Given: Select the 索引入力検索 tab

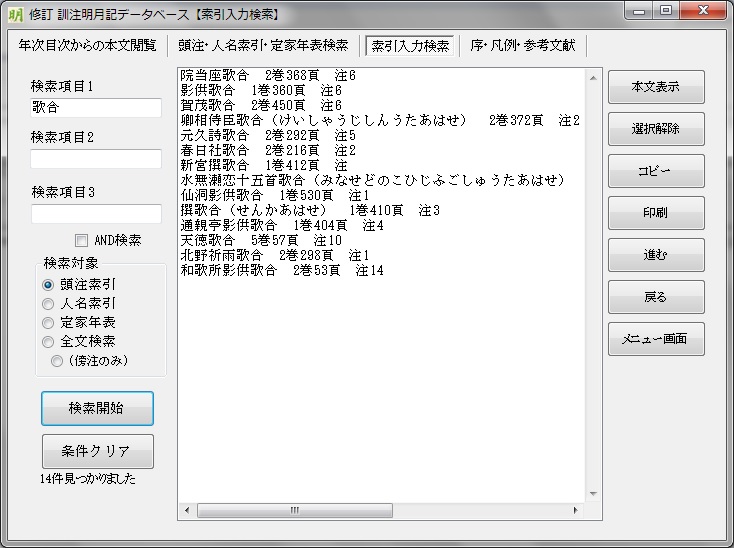Looking at the screenshot, I should tap(410, 45).
